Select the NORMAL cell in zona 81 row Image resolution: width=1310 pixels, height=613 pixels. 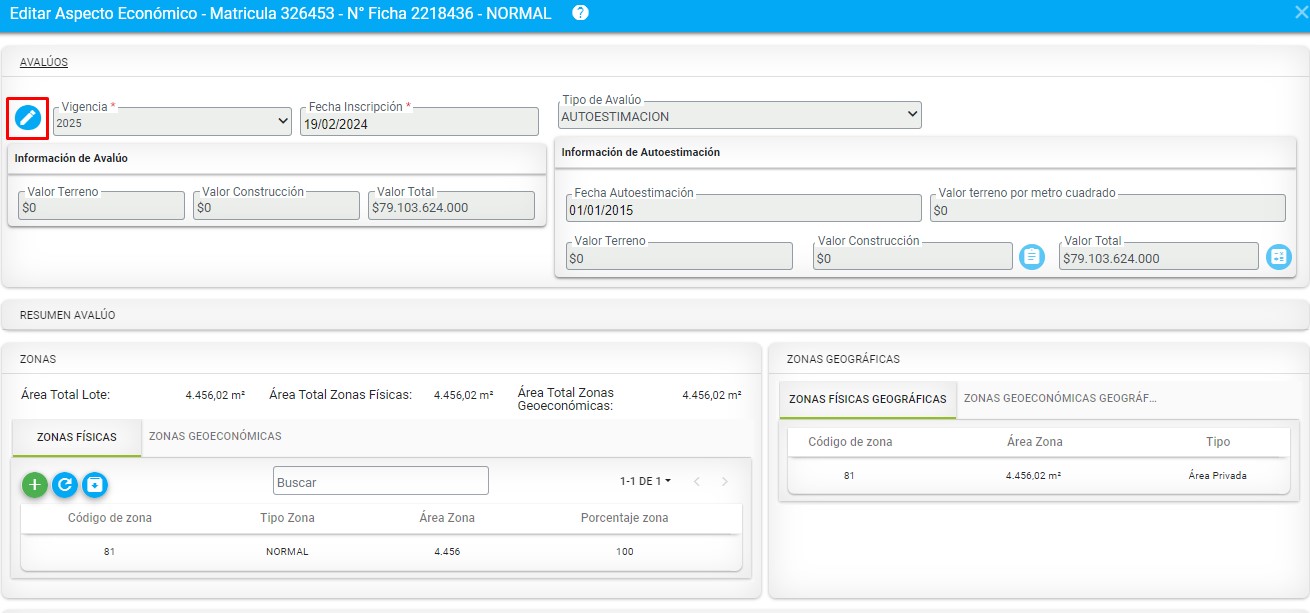coord(287,552)
